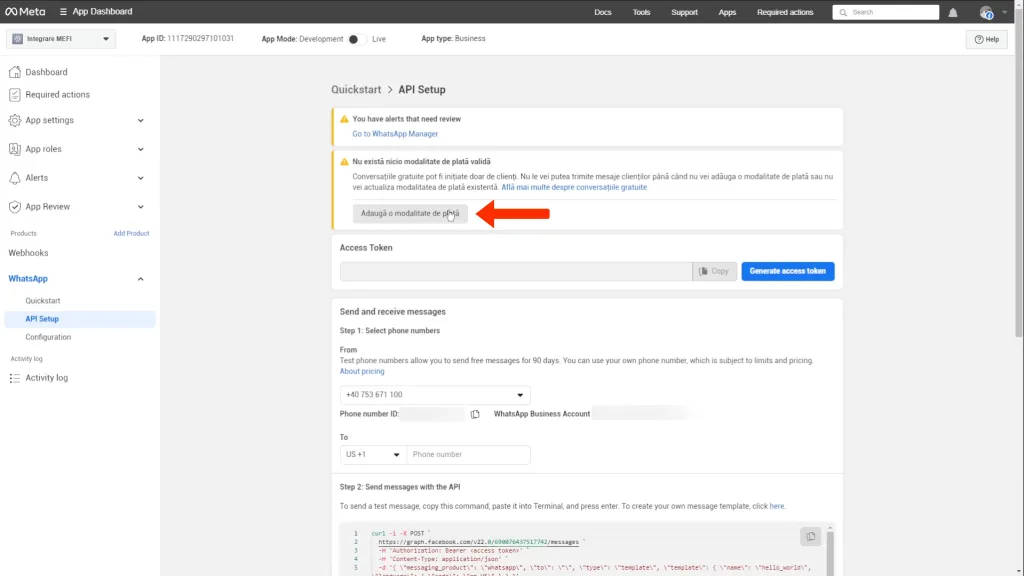Select Quickstart under WhatsApp
This screenshot has height=576, width=1024.
[x=42, y=301]
